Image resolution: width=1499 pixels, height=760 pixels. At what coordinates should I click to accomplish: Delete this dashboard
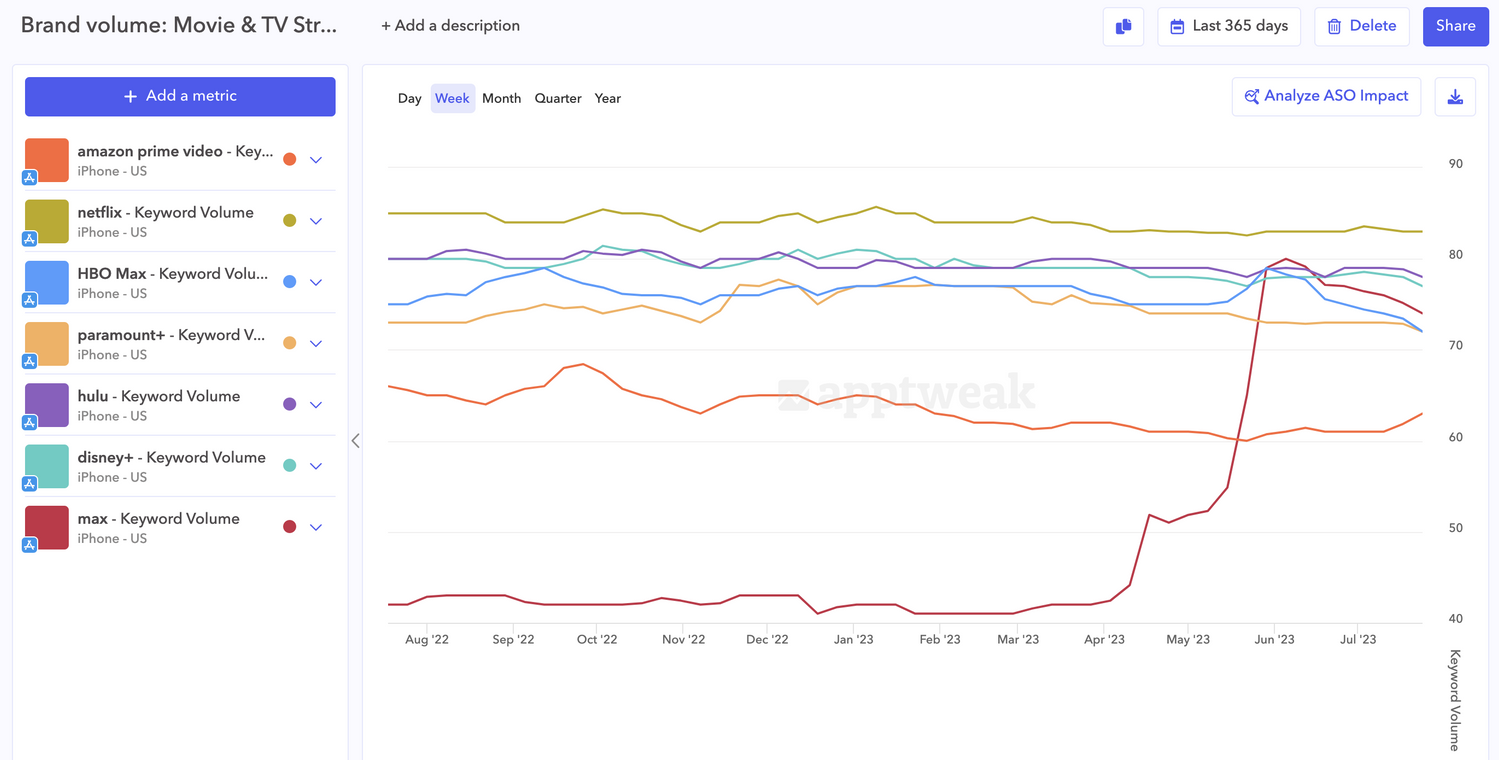point(1362,27)
